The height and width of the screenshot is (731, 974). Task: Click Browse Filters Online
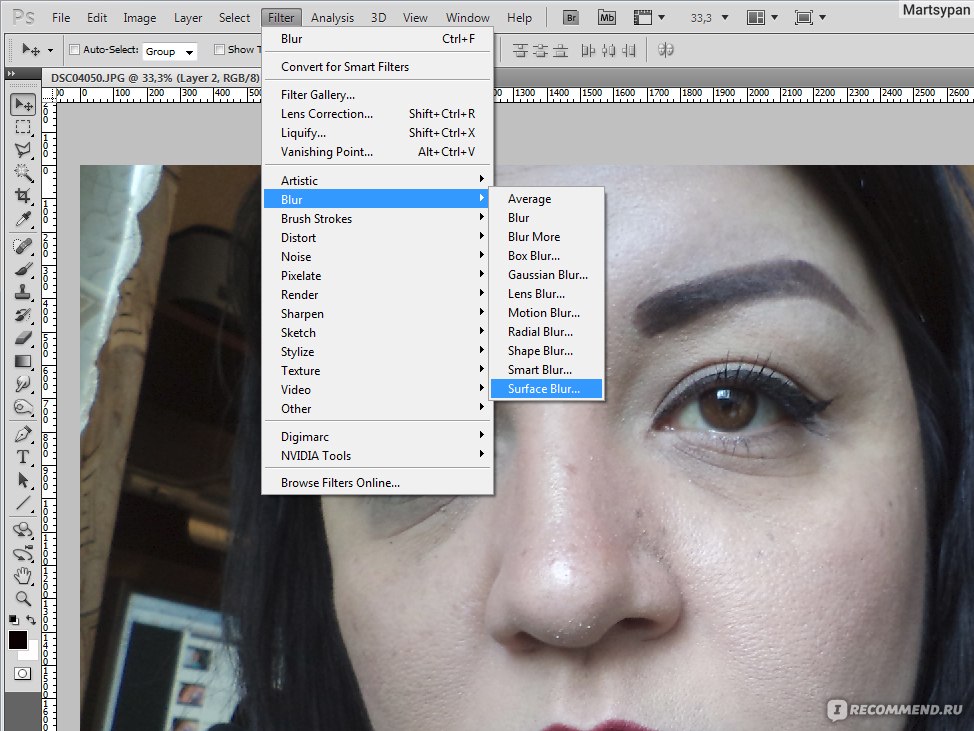pyautogui.click(x=340, y=483)
